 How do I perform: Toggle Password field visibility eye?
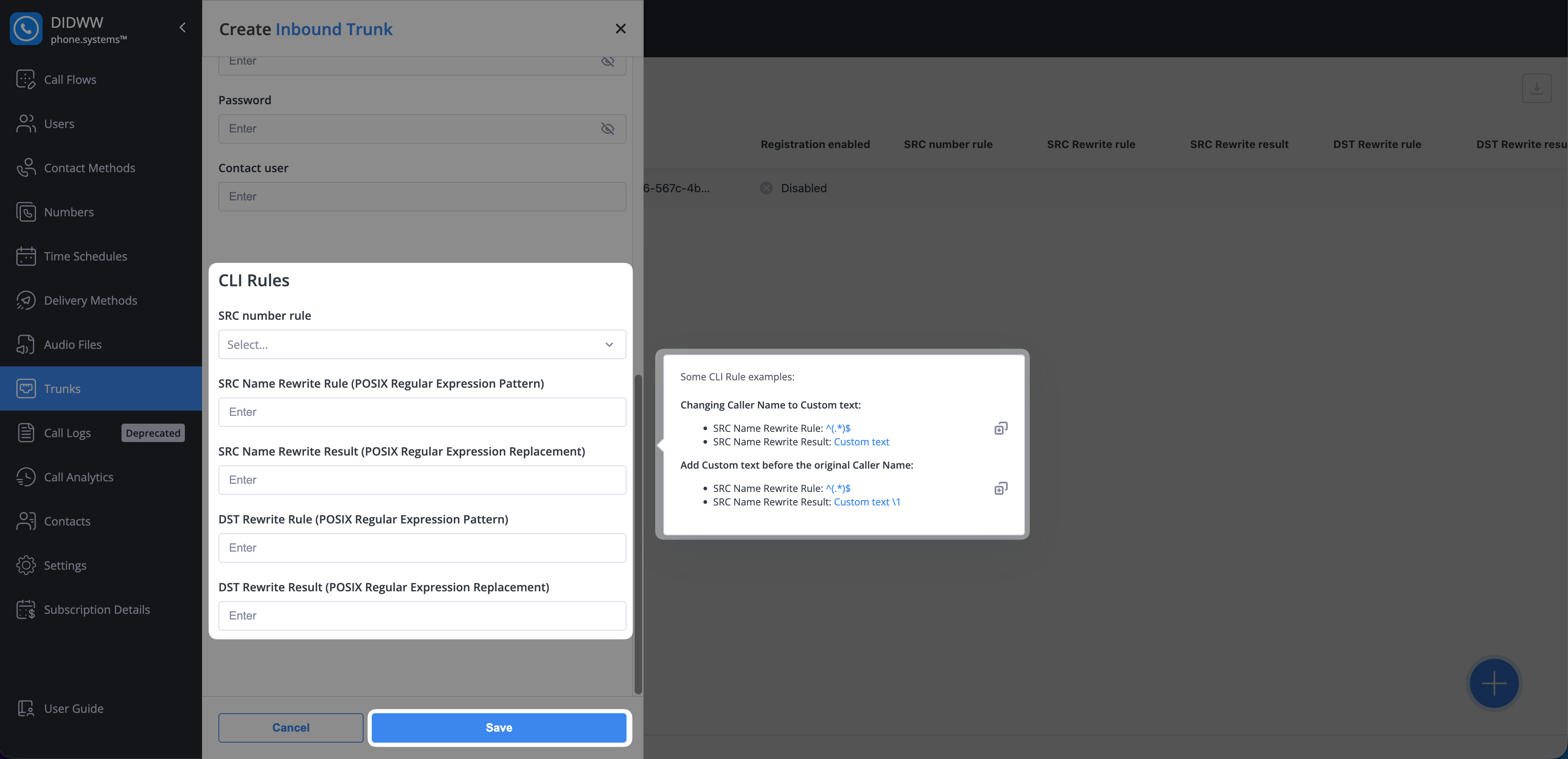pos(607,129)
